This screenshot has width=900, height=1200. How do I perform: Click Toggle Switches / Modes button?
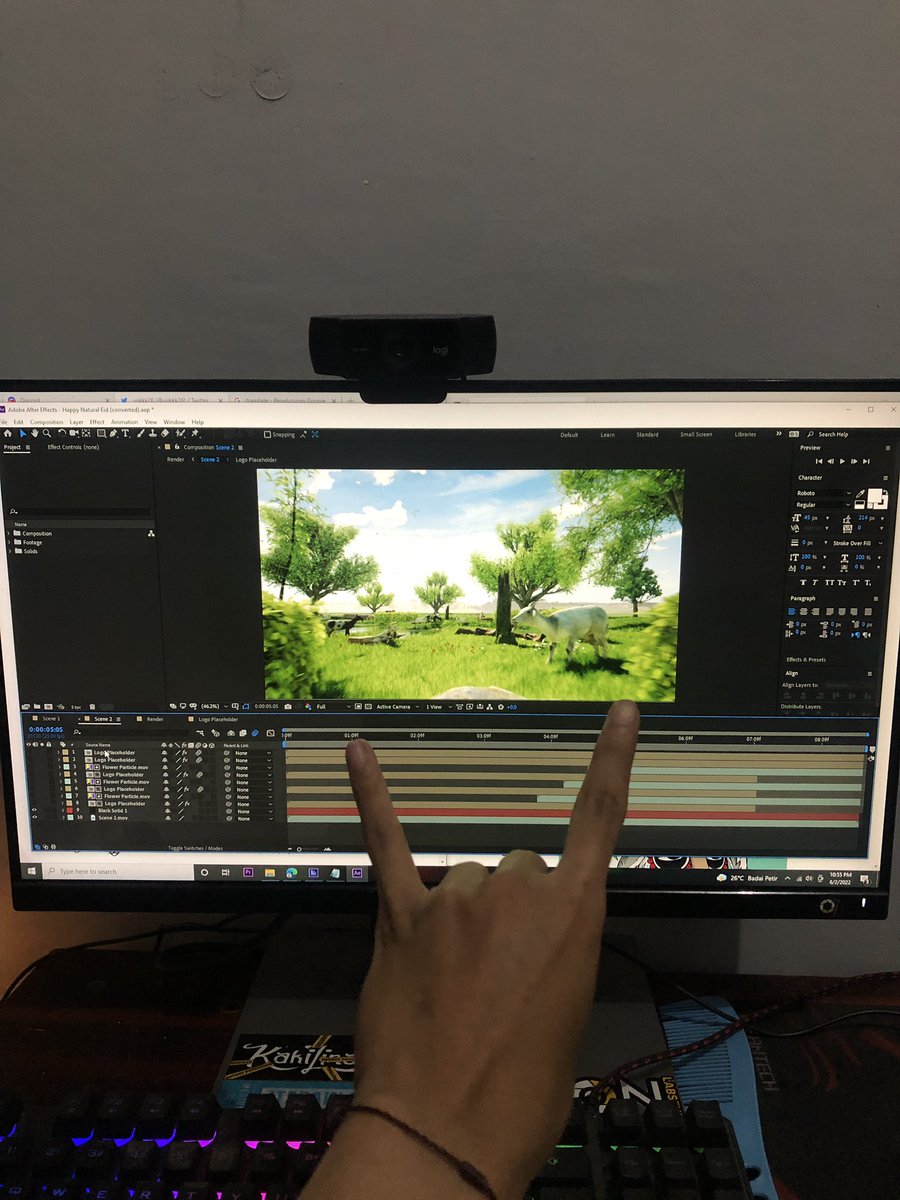[196, 848]
